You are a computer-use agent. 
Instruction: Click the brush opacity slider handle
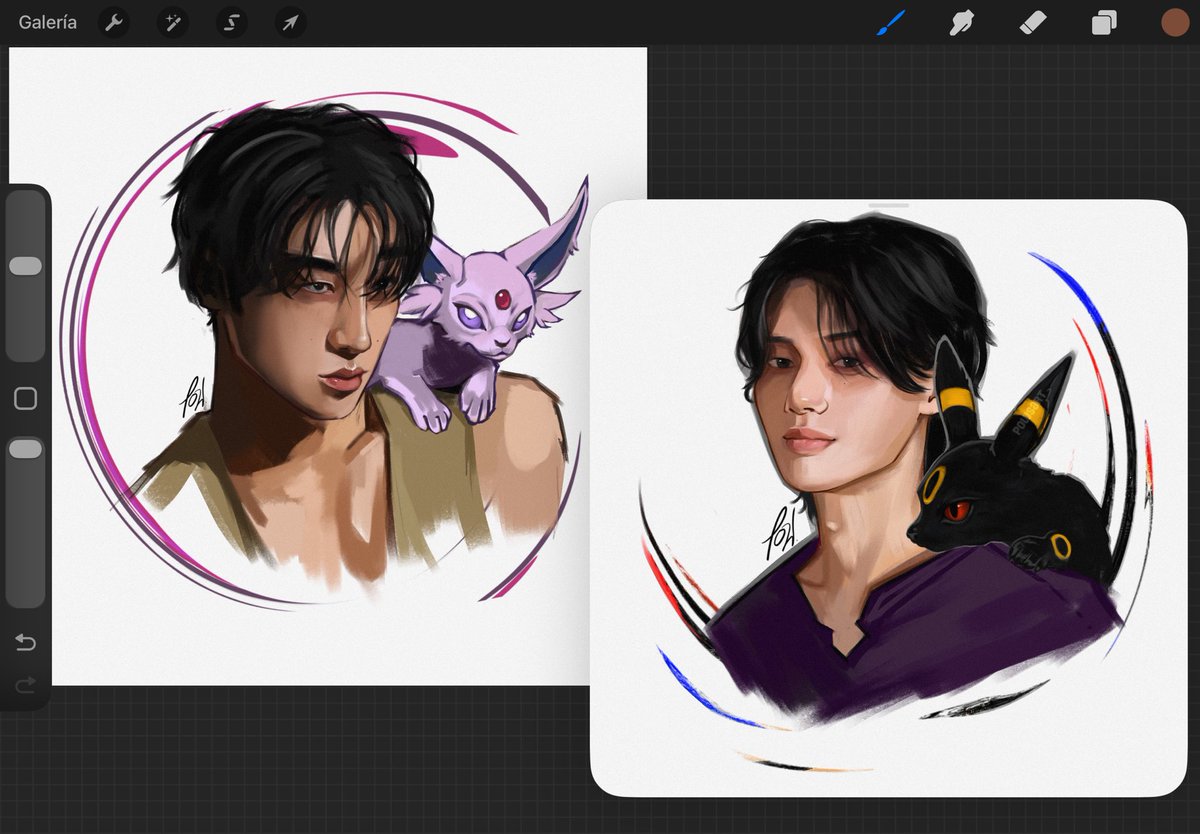coord(25,450)
